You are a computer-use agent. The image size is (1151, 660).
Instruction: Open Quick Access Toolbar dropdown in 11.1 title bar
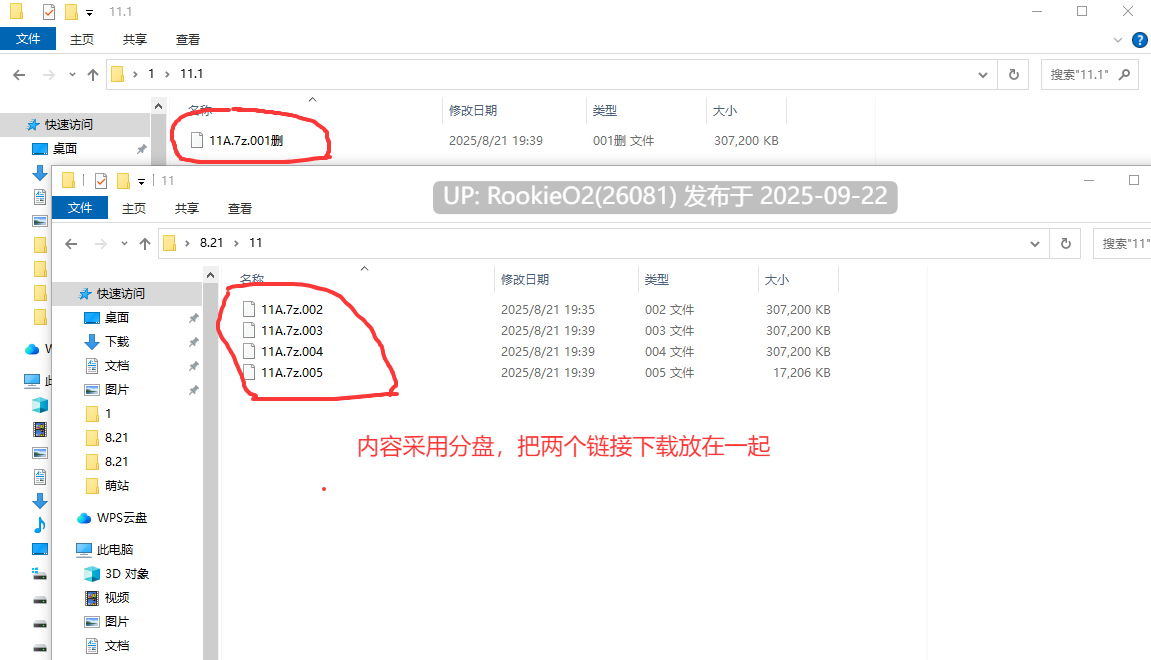[x=90, y=12]
